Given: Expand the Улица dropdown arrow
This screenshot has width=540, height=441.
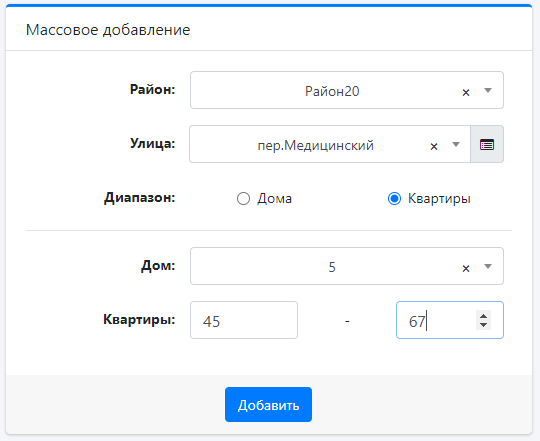Looking at the screenshot, I should [x=456, y=145].
